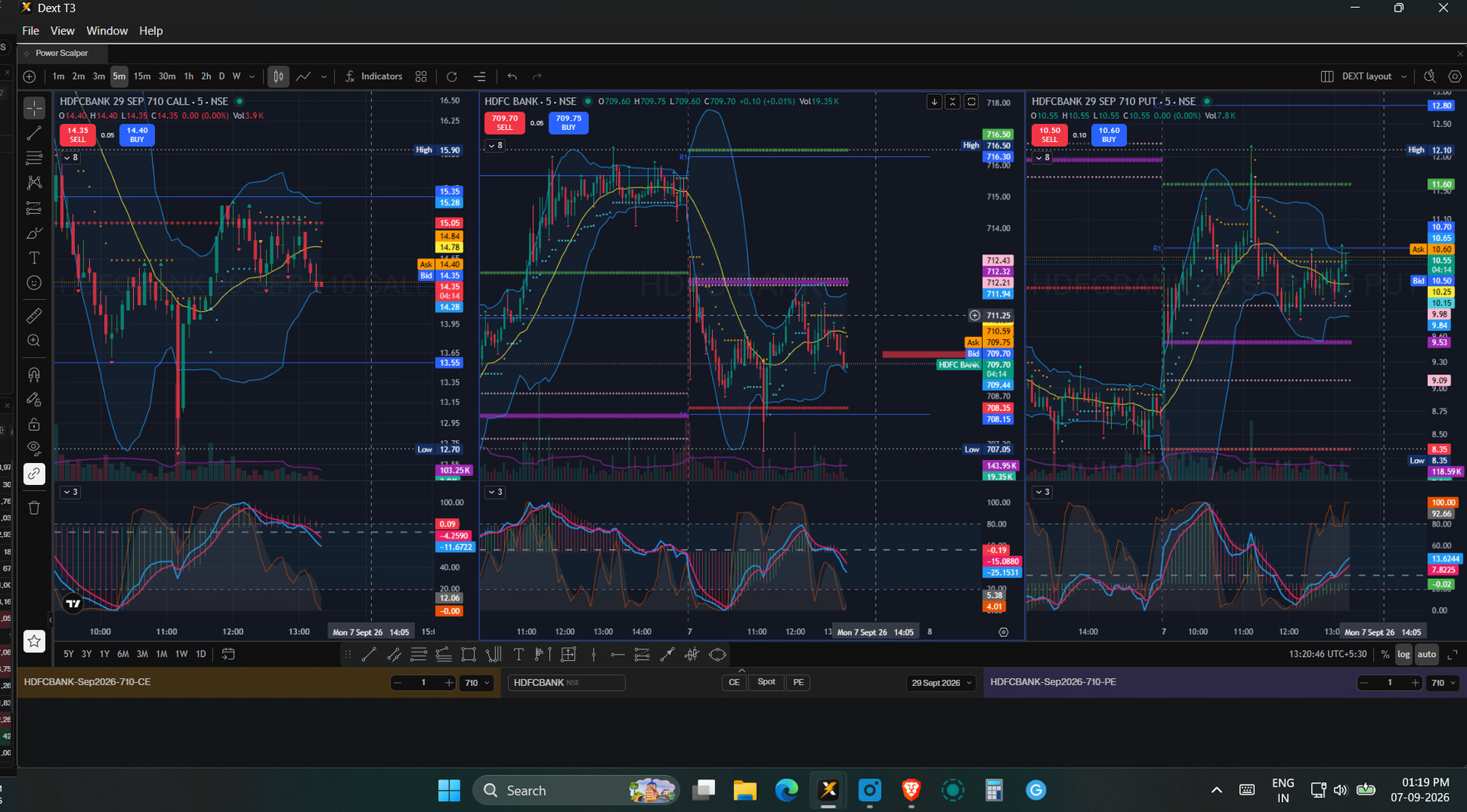This screenshot has width=1467, height=812.
Task: Collapse the lower pane legend on CALL chart
Action: [70, 492]
